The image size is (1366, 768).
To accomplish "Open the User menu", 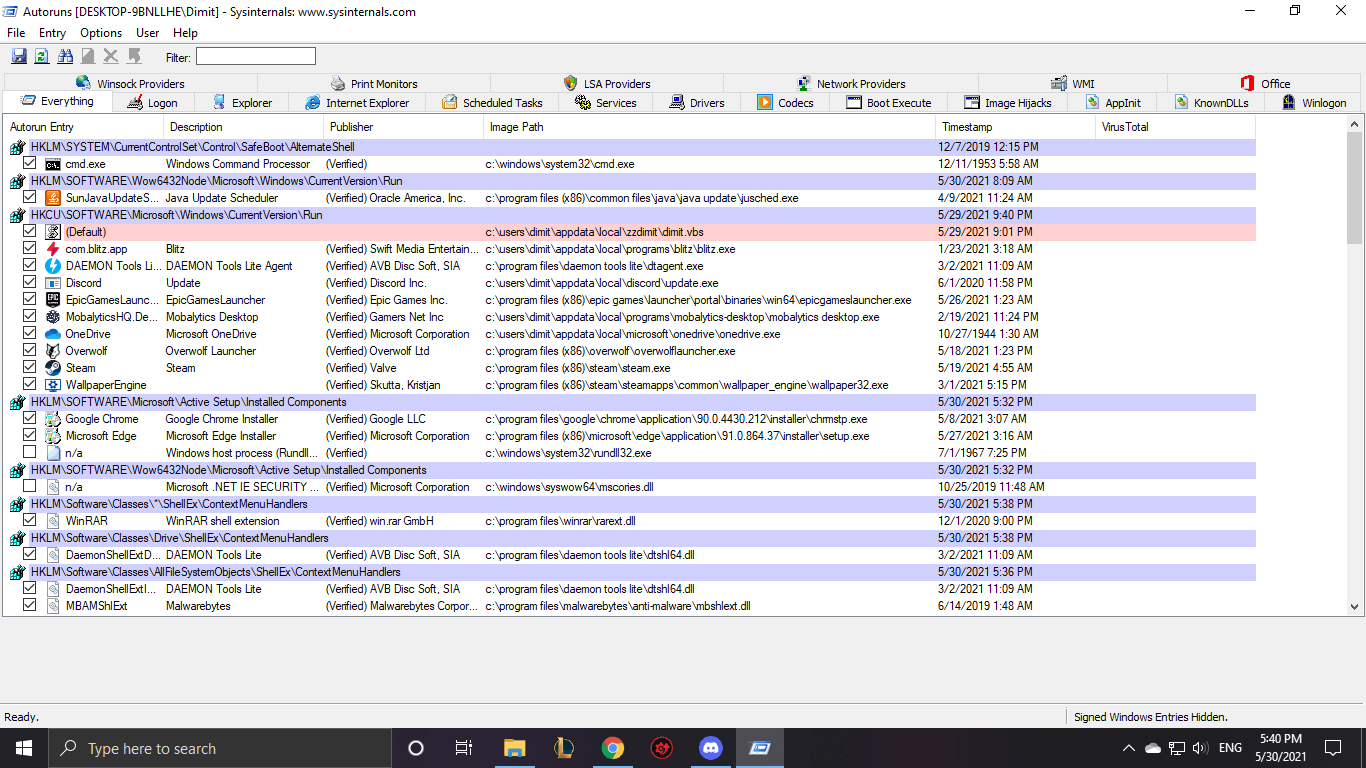I will tap(148, 33).
